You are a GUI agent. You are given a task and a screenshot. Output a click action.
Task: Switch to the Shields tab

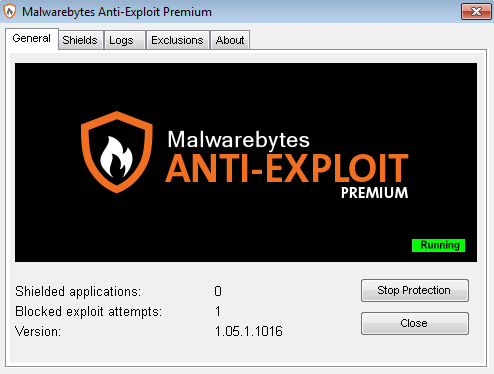[x=80, y=40]
